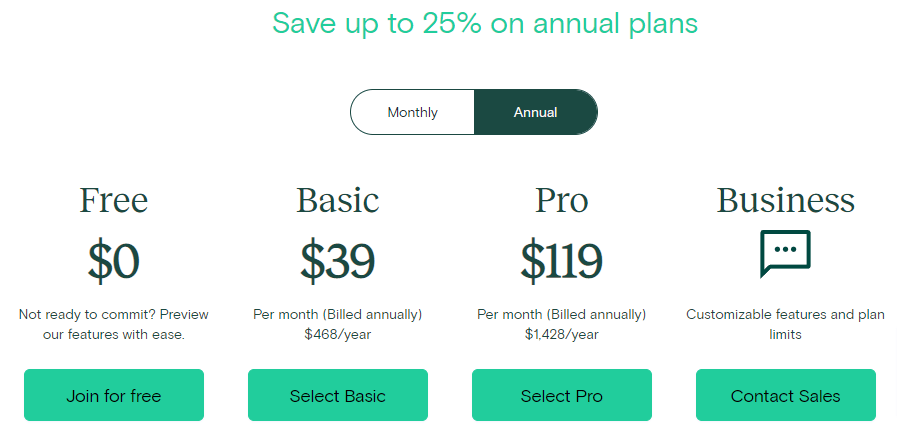Open Contact Sales for Business plan

point(785,395)
